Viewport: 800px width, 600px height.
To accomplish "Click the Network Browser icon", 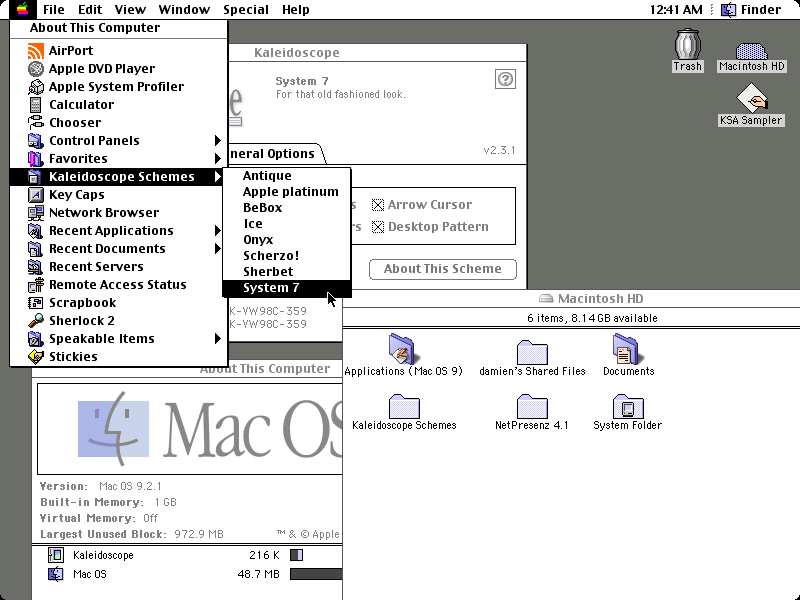I will 35,213.
